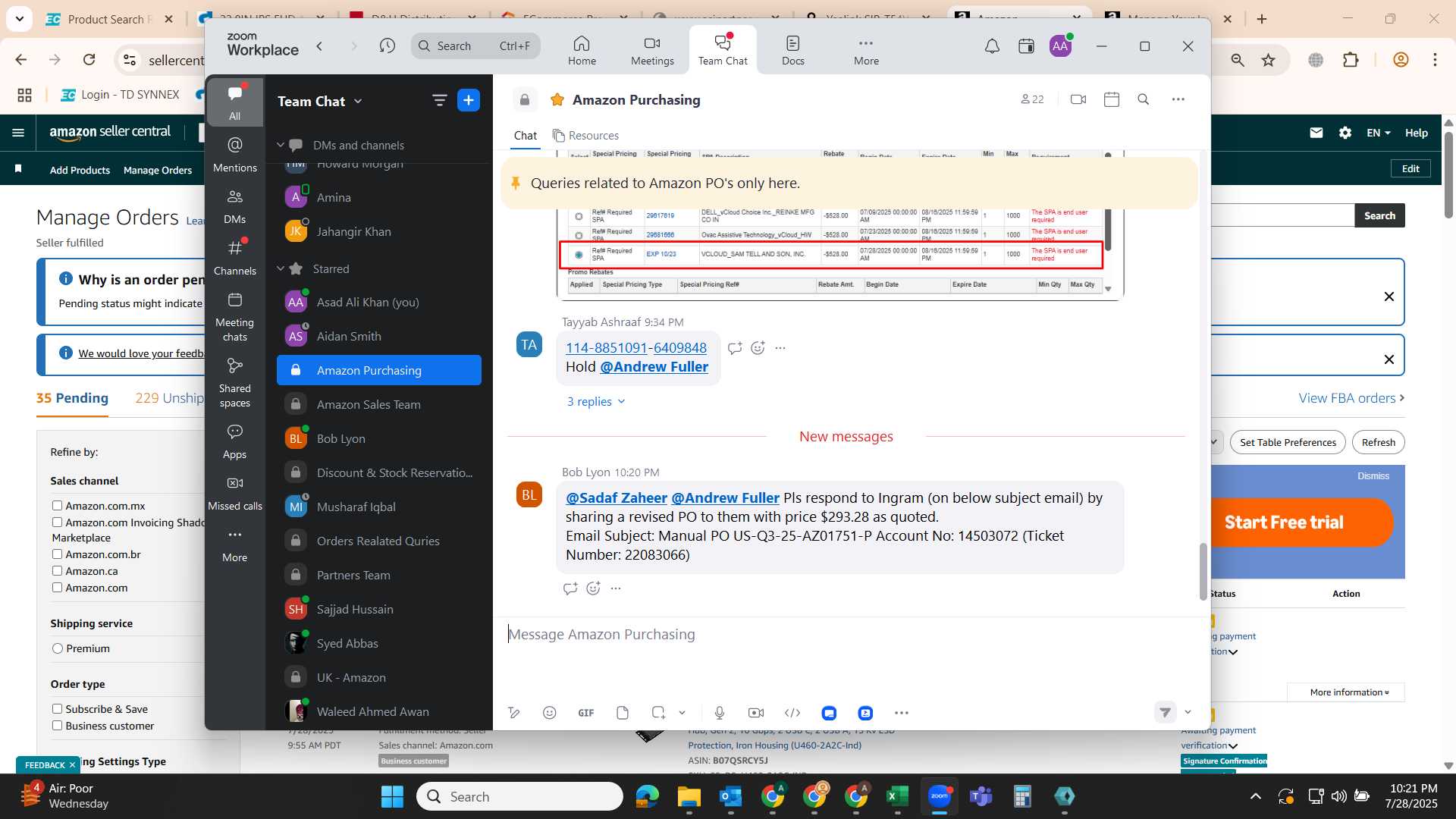1456x819 pixels.
Task: Add a reaction to Bob Lyon's message
Action: coord(594,588)
